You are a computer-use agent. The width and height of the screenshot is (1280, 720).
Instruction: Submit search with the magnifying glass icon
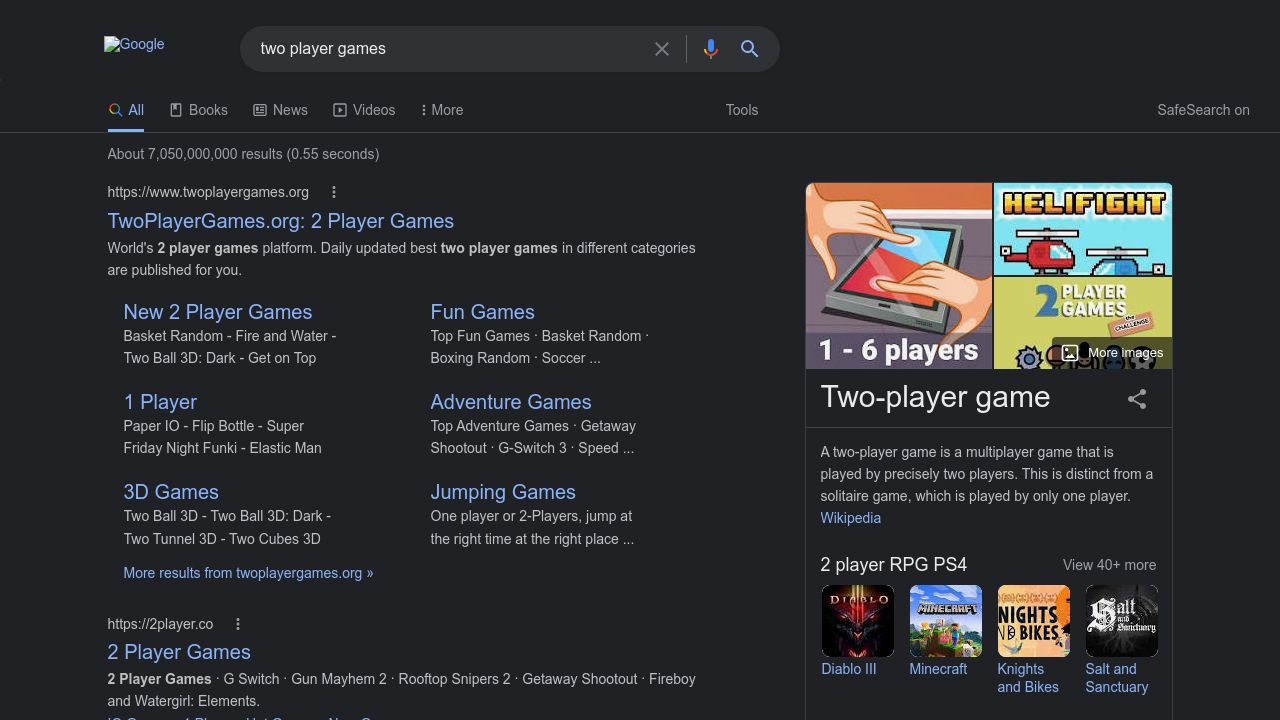749,49
